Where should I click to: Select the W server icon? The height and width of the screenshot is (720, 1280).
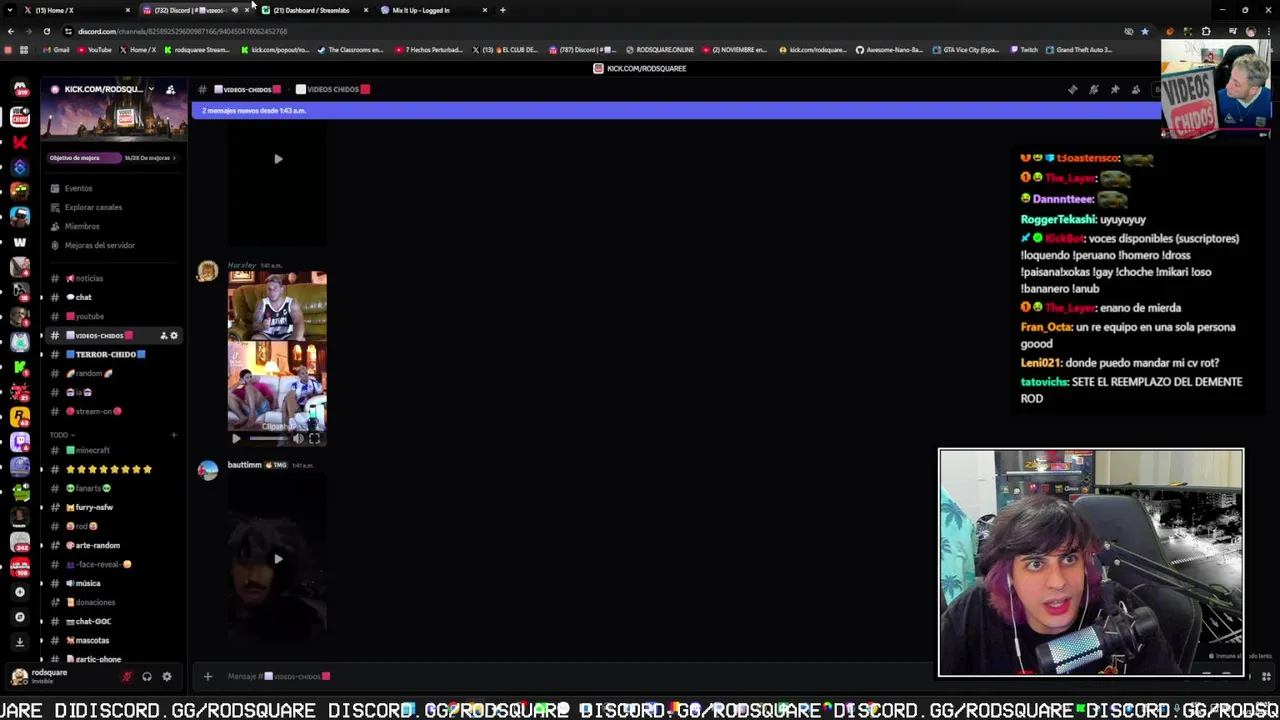pos(20,242)
